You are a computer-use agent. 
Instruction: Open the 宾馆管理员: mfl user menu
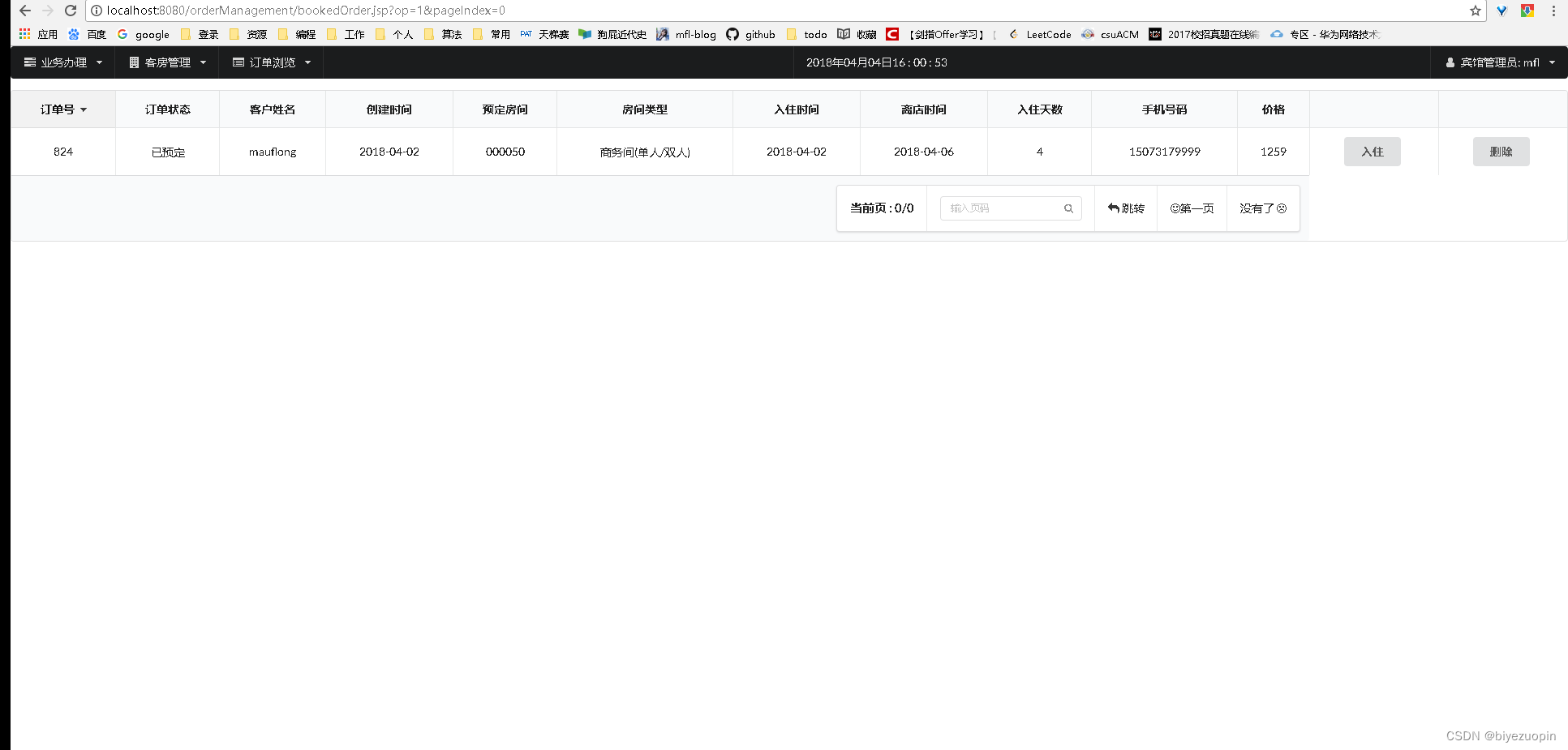1500,62
